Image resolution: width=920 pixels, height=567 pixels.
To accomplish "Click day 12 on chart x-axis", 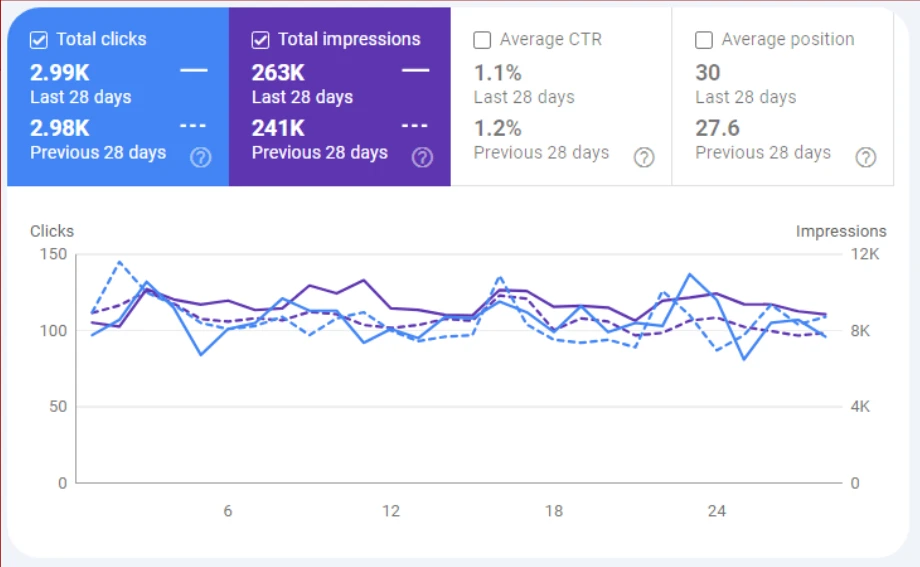I will [x=390, y=511].
